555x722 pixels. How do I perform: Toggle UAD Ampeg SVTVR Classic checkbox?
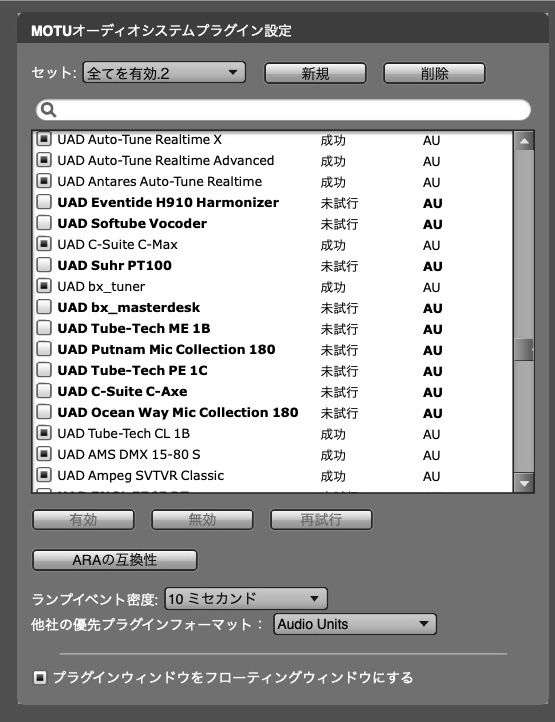(x=44, y=475)
